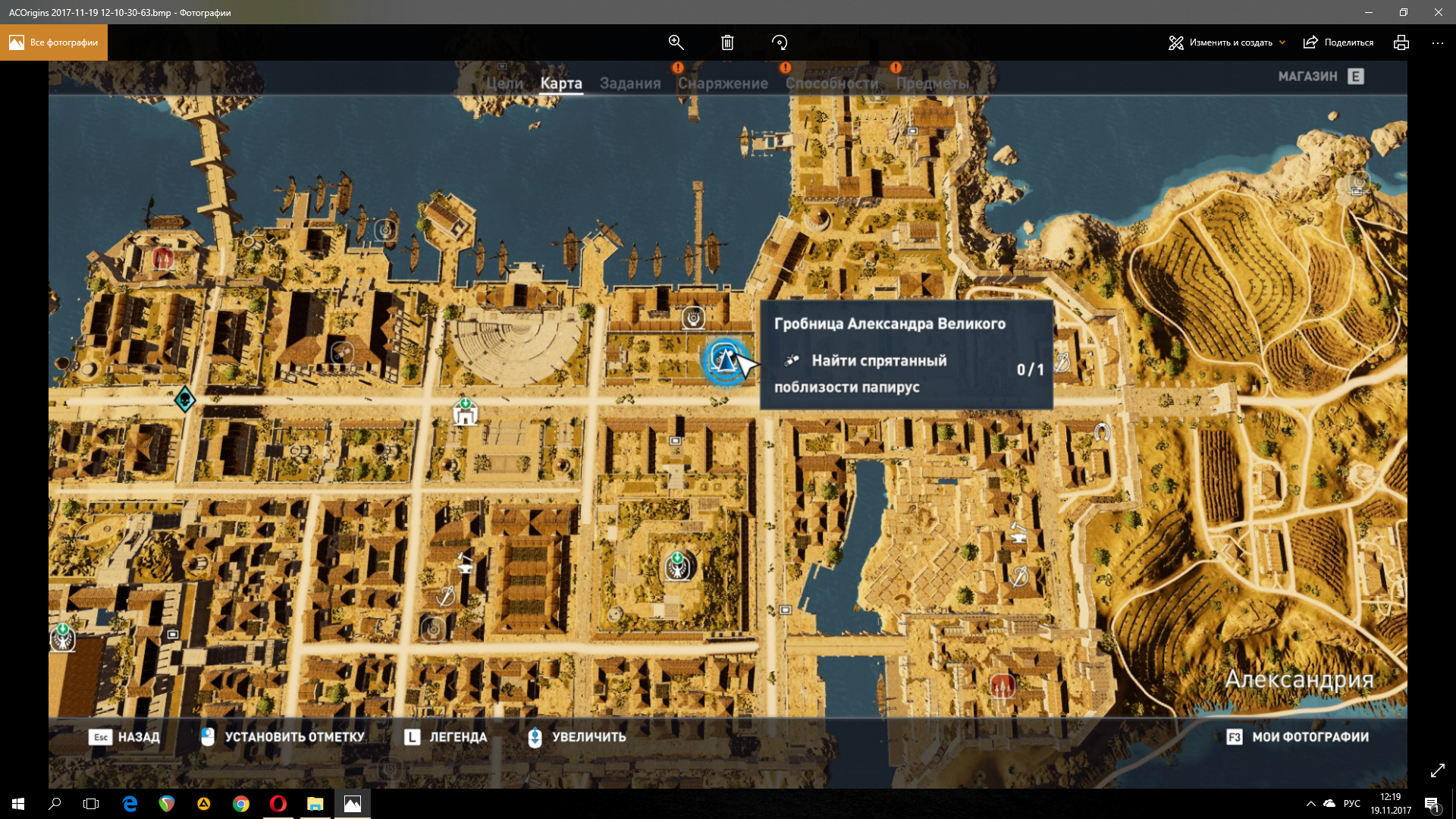Image resolution: width=1456 pixels, height=819 pixels.
Task: Switch input language РУС indicator
Action: coord(1351,804)
